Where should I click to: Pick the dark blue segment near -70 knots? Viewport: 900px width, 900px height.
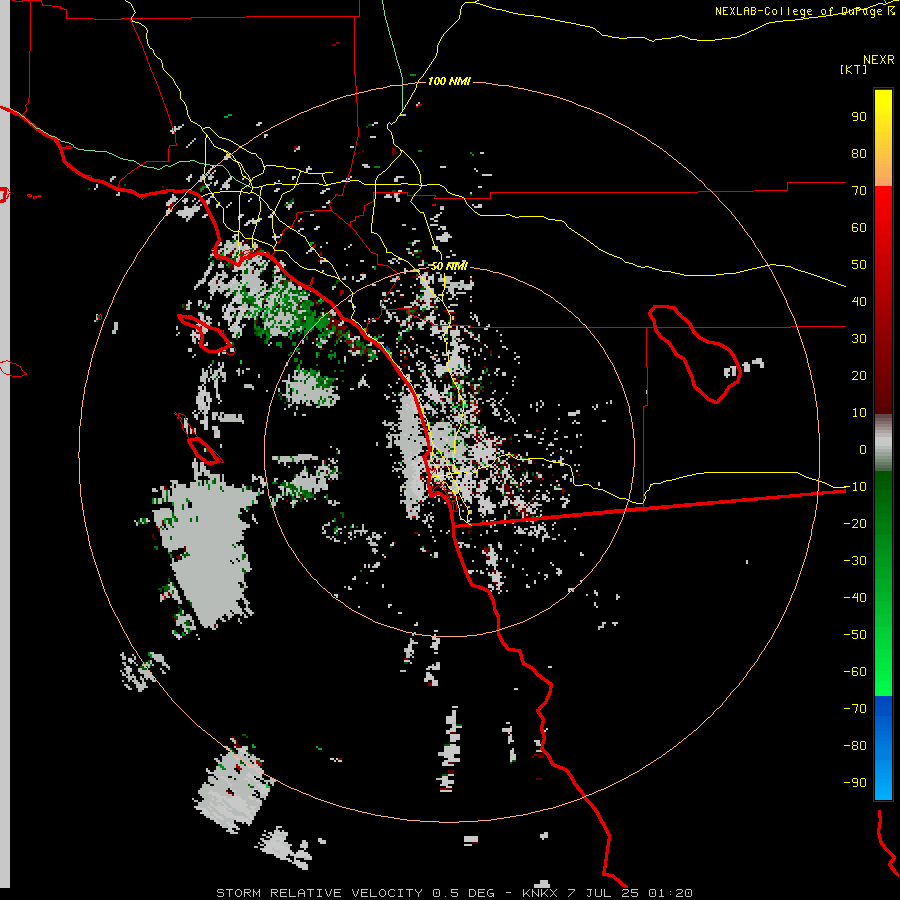tap(883, 712)
